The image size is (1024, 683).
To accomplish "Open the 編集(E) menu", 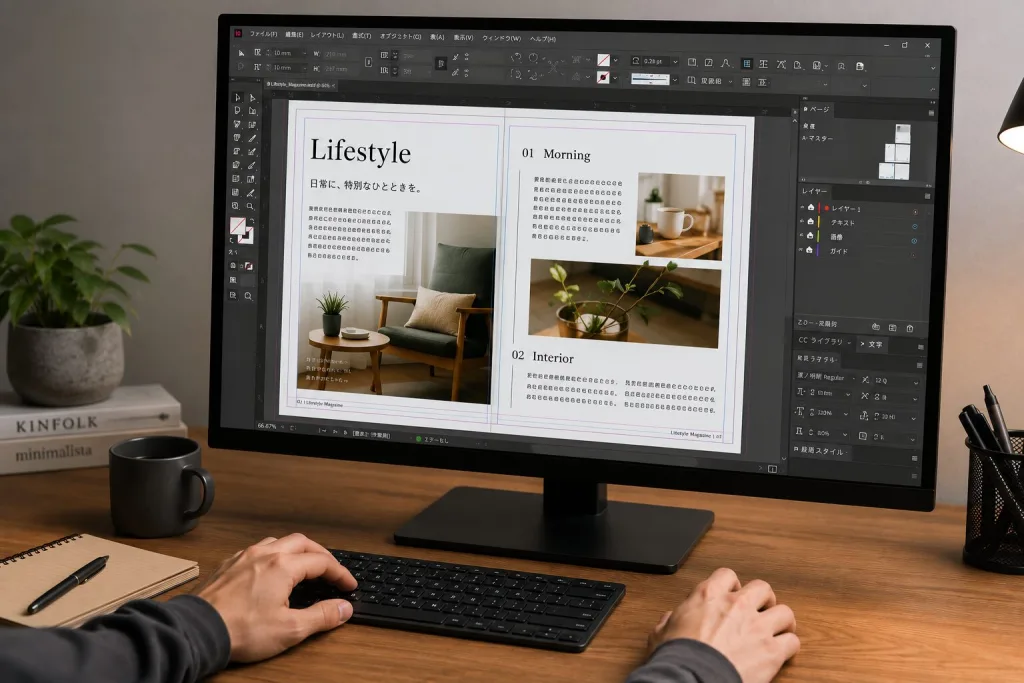I will 294,35.
